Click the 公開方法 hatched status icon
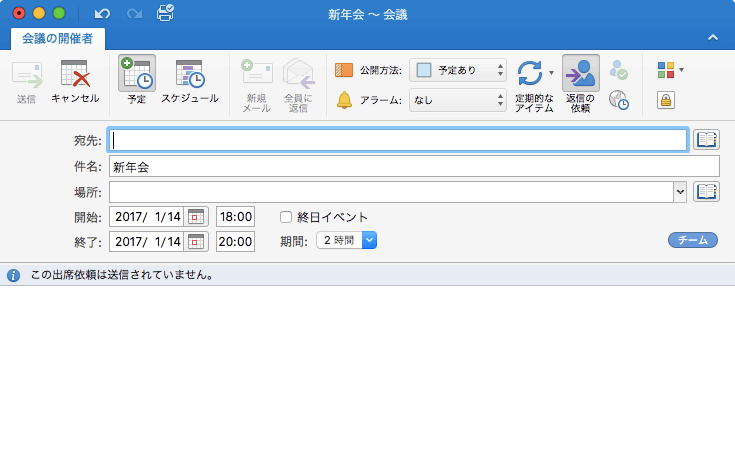735x450 pixels. (344, 70)
